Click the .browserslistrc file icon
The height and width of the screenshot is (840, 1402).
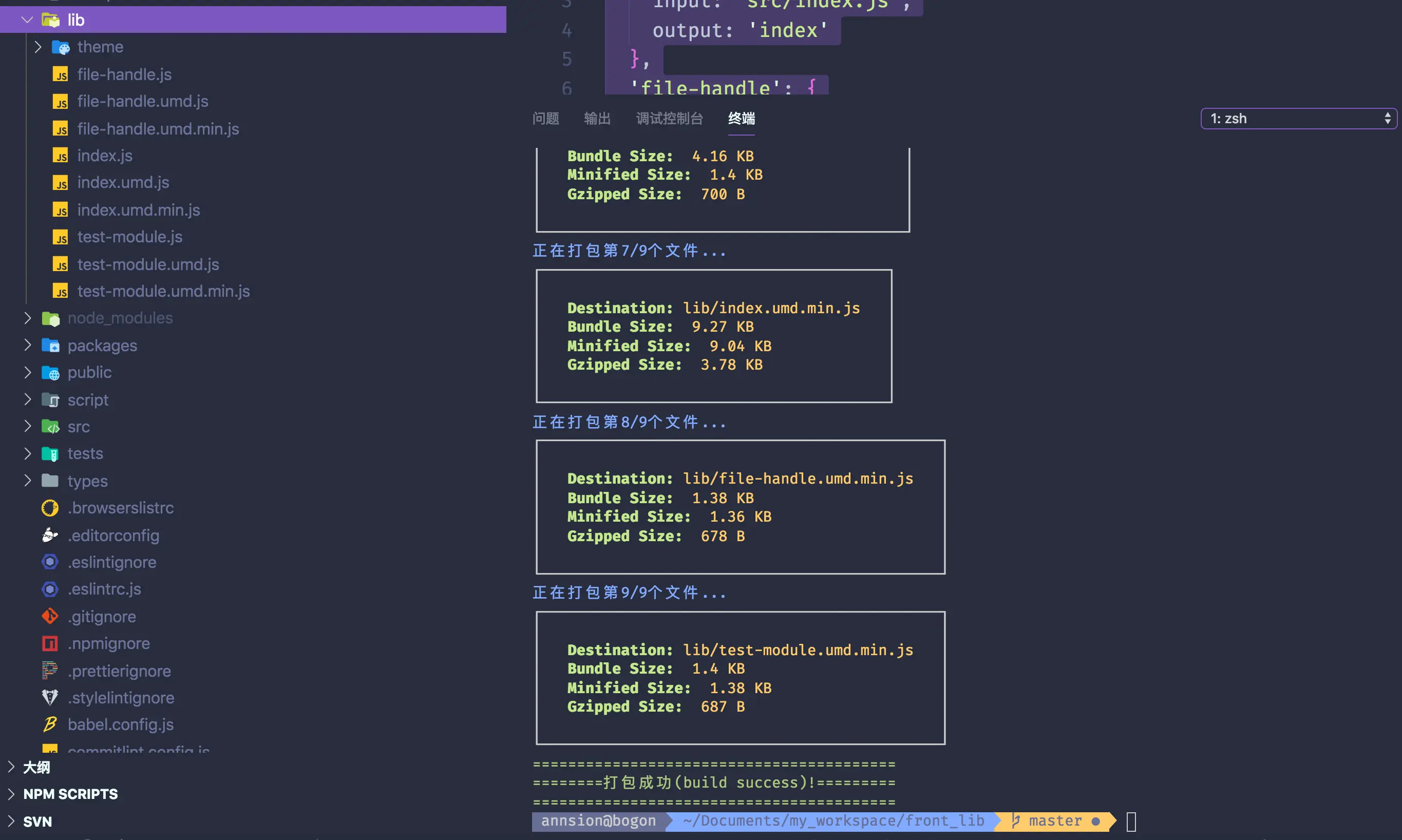point(50,508)
